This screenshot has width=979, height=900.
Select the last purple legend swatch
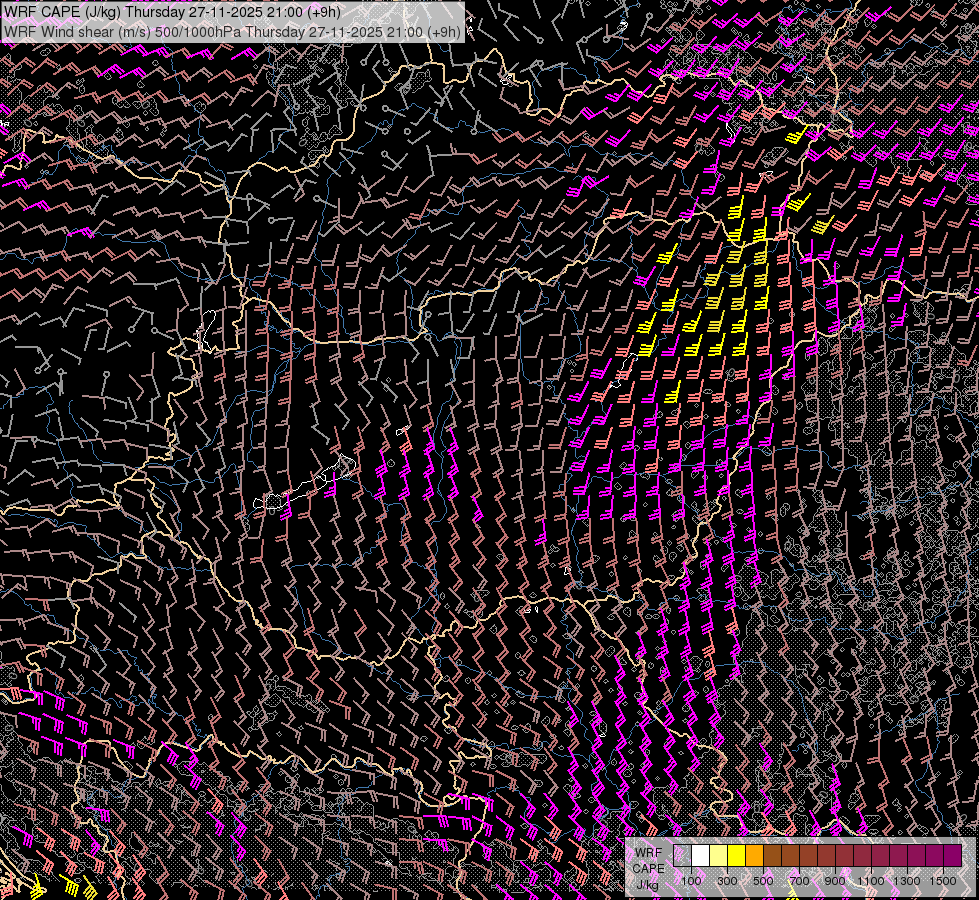pyautogui.click(x=952, y=856)
